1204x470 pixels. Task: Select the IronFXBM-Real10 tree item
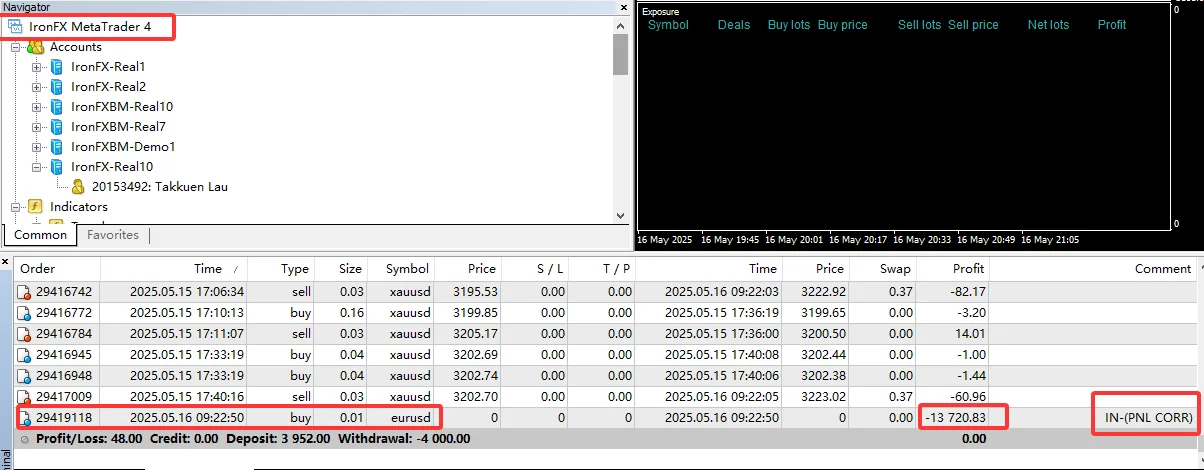pos(122,107)
